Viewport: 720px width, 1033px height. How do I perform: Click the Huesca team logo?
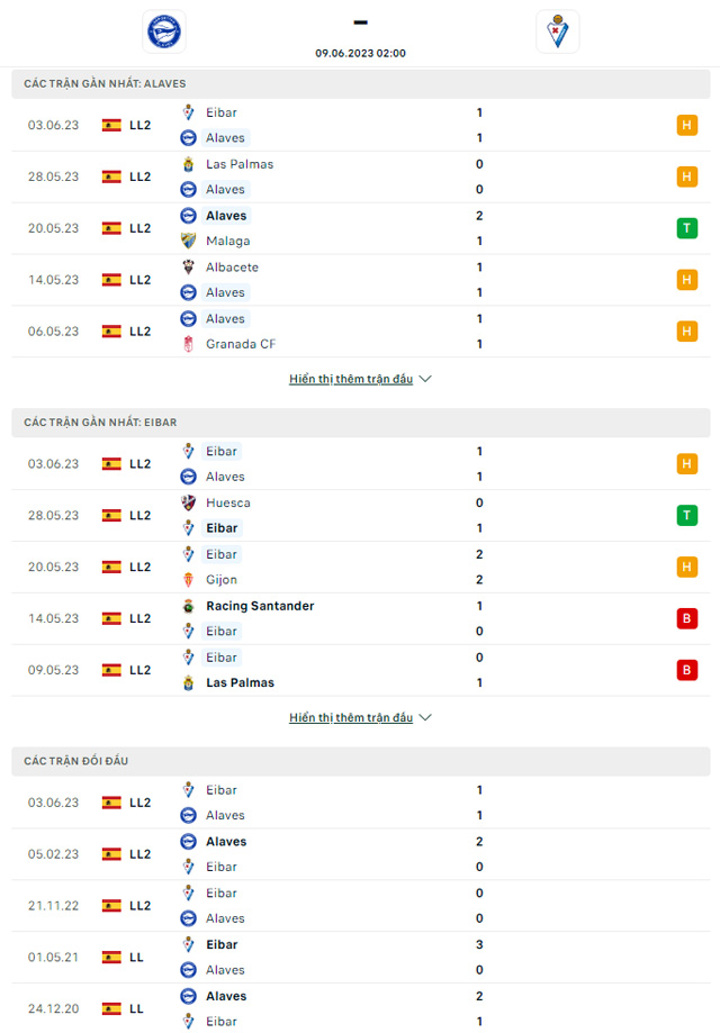click(188, 503)
